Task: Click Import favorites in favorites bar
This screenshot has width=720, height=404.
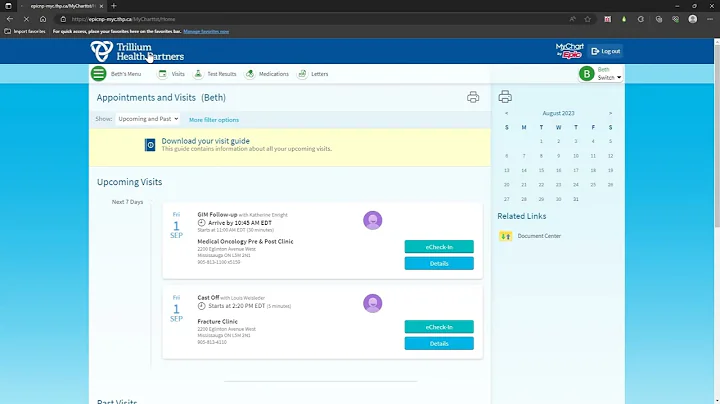Action: [x=25, y=32]
